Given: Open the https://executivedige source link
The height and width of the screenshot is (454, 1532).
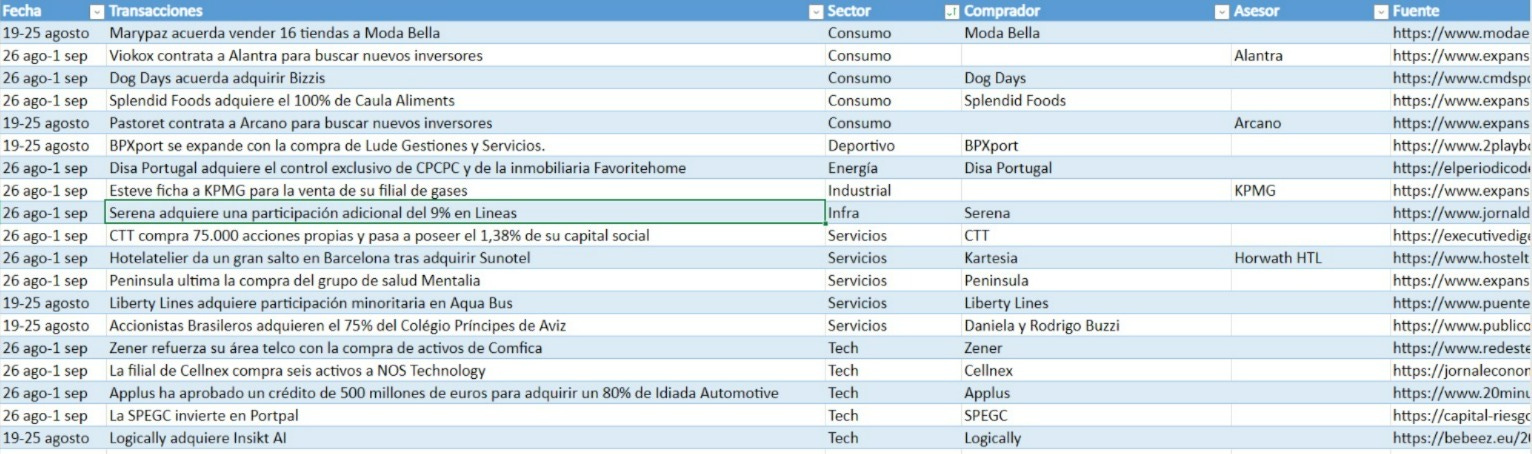Looking at the screenshot, I should (x=1461, y=236).
